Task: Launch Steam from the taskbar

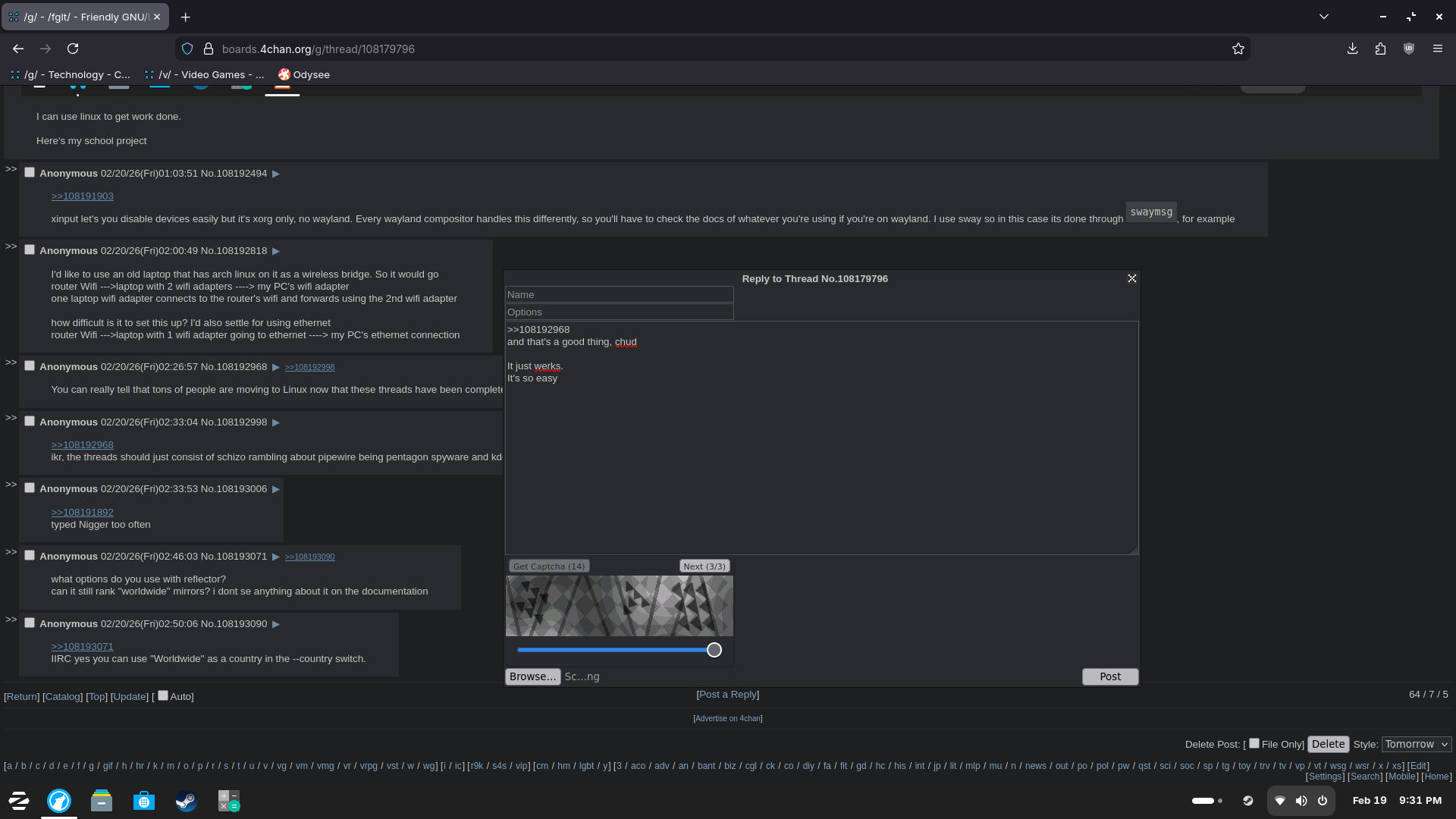Action: tap(186, 801)
